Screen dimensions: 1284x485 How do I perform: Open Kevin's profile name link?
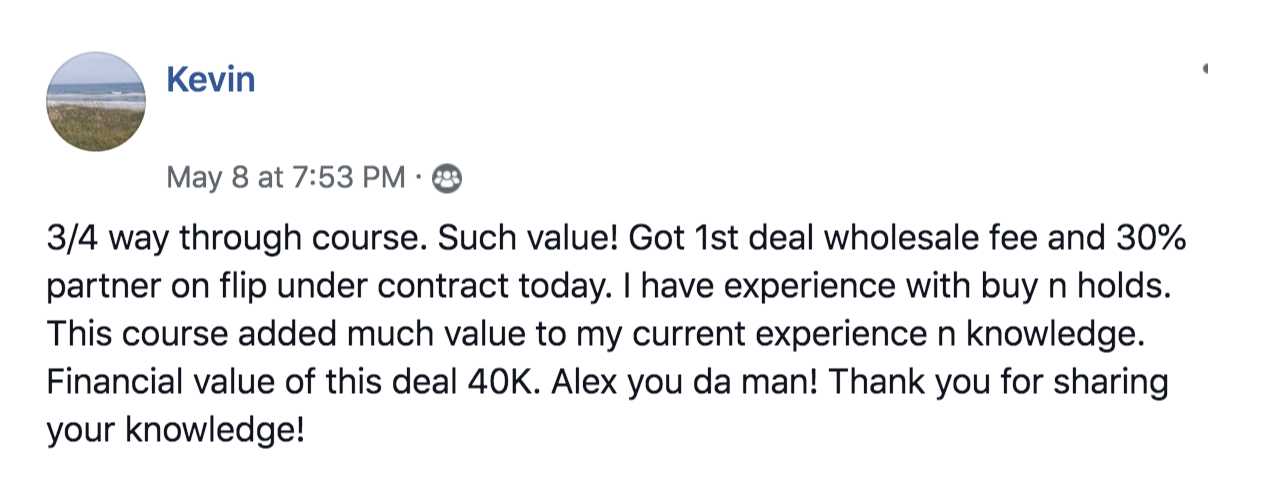click(x=210, y=79)
